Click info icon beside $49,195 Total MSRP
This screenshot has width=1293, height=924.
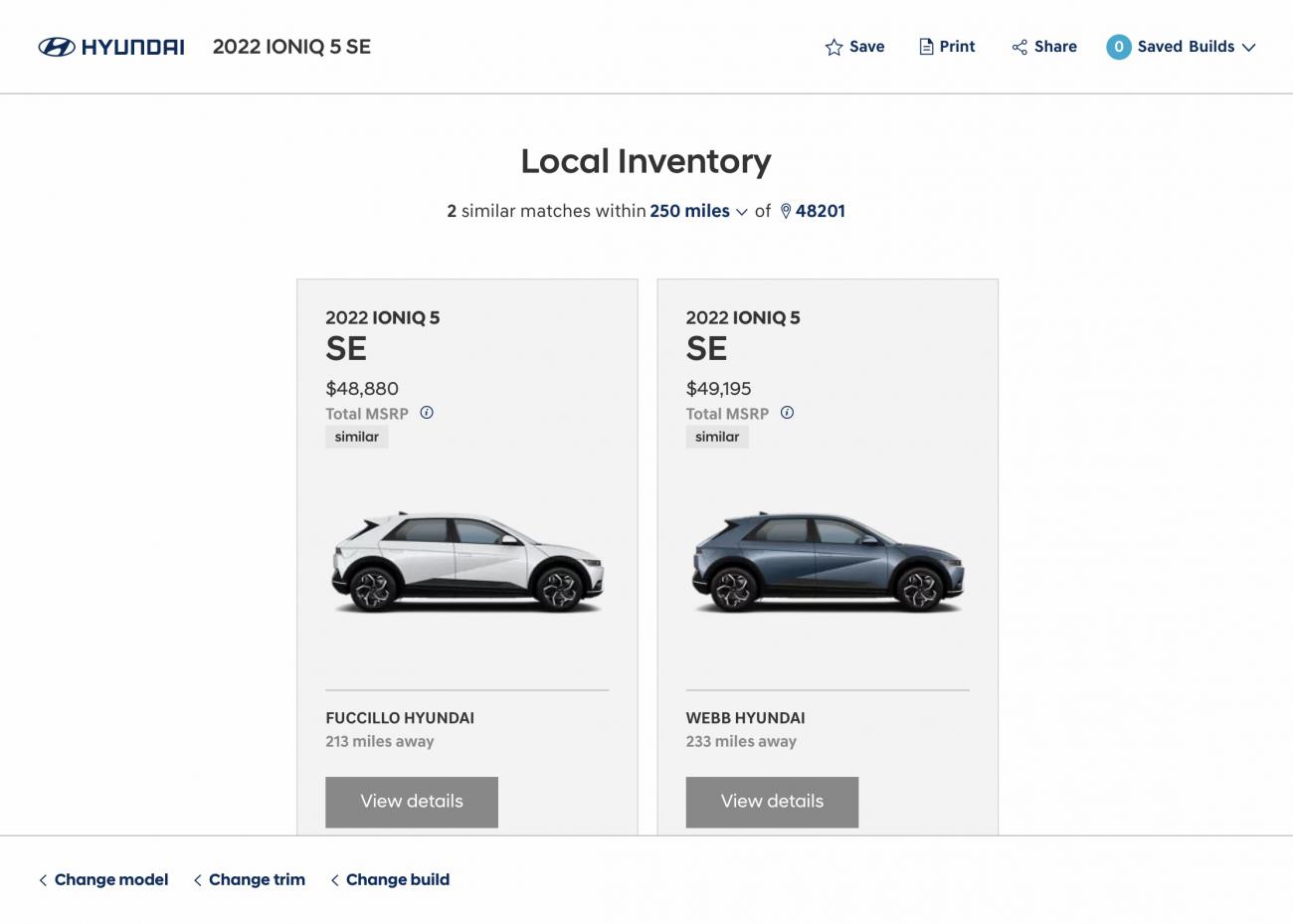tap(787, 413)
